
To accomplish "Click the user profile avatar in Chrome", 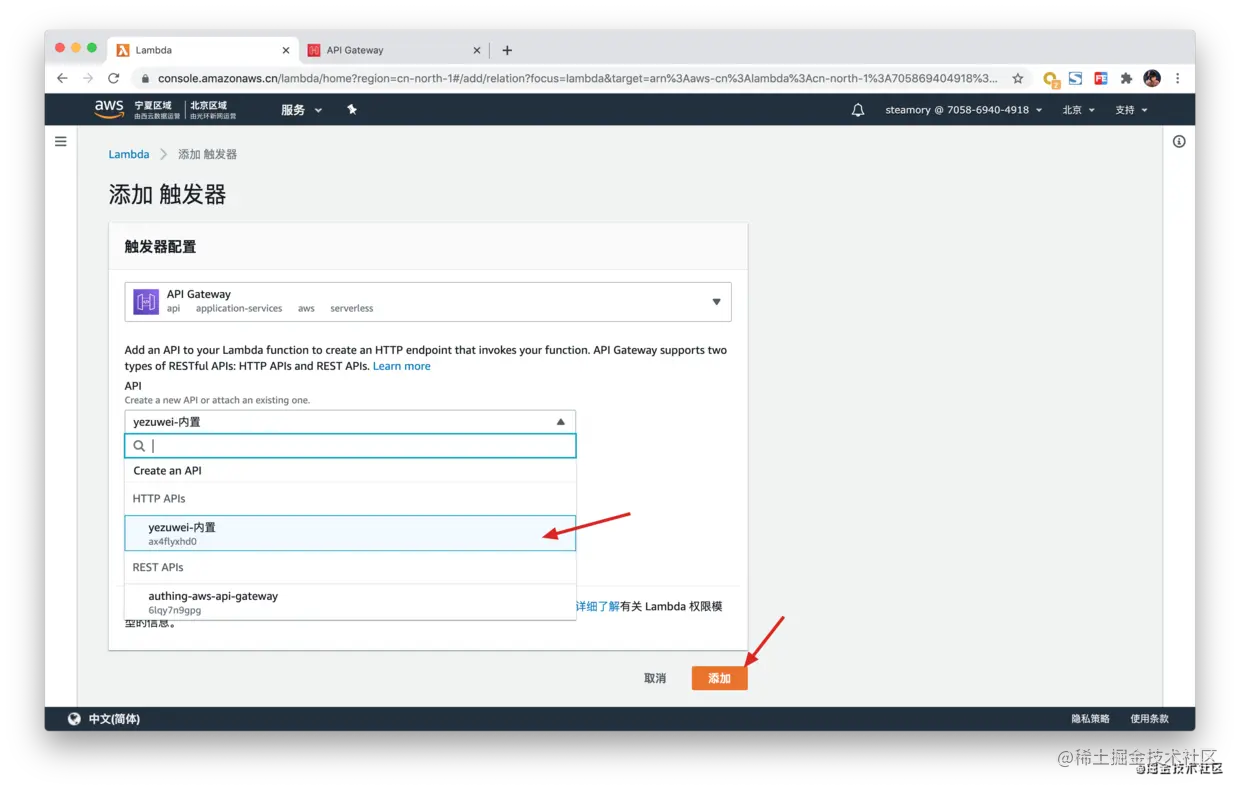I will coord(1152,78).
